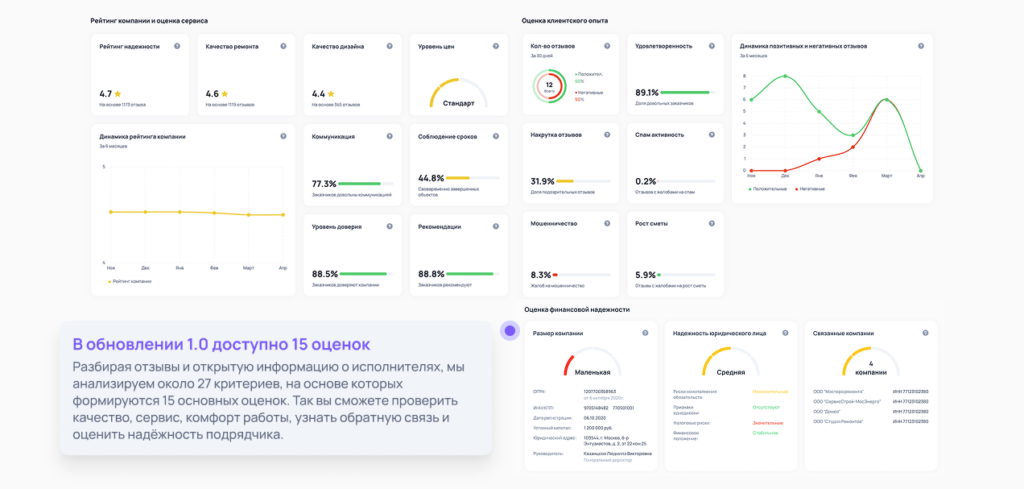
Task: Click the Удовлетворенность 89.1% progress bar
Action: coord(687,93)
